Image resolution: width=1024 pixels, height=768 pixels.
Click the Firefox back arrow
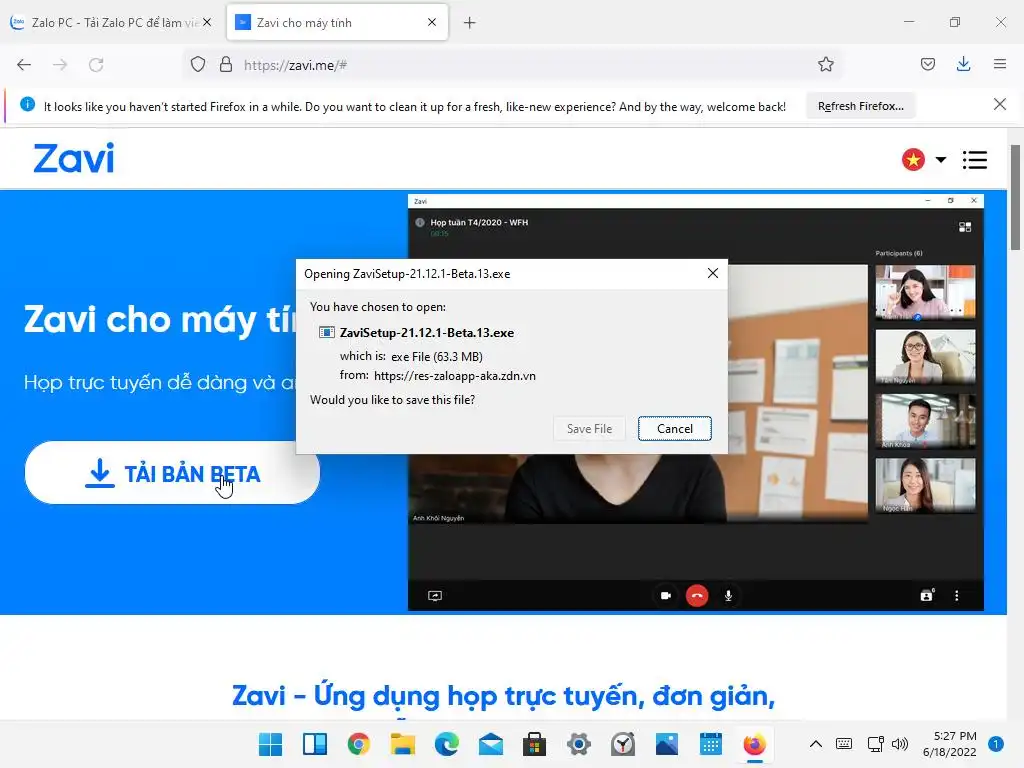pos(24,65)
